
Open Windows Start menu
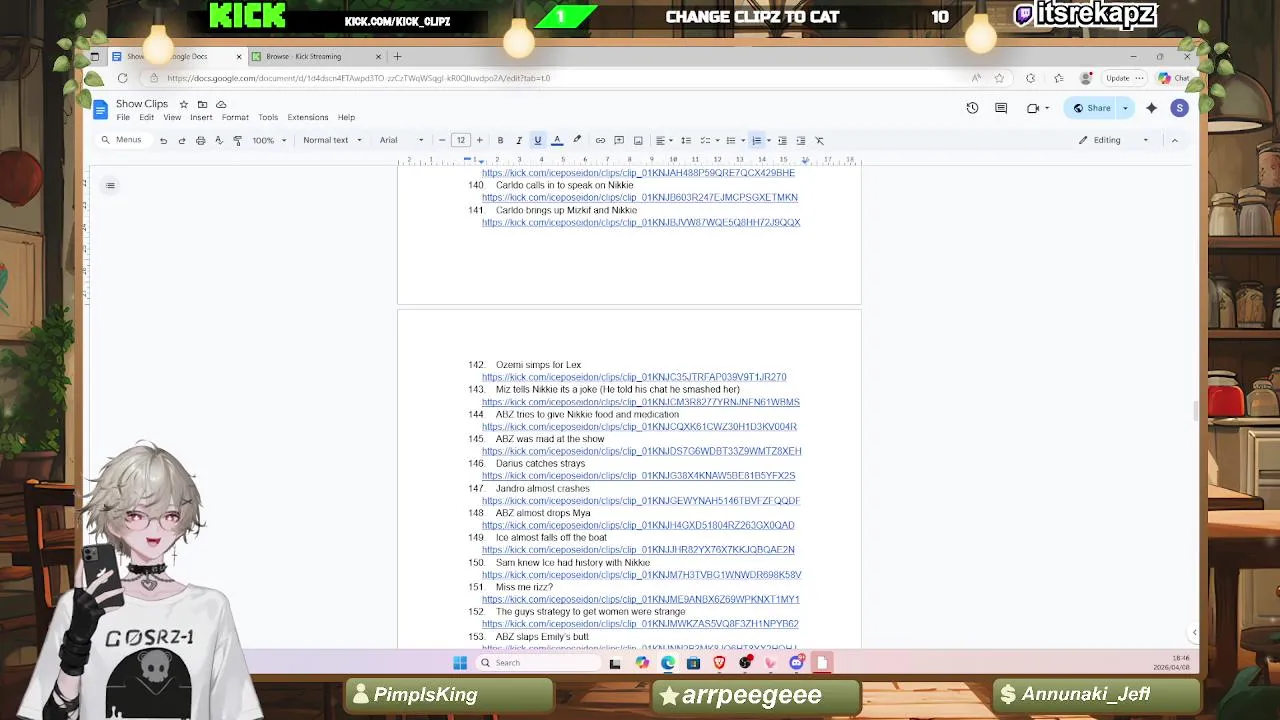[460, 662]
